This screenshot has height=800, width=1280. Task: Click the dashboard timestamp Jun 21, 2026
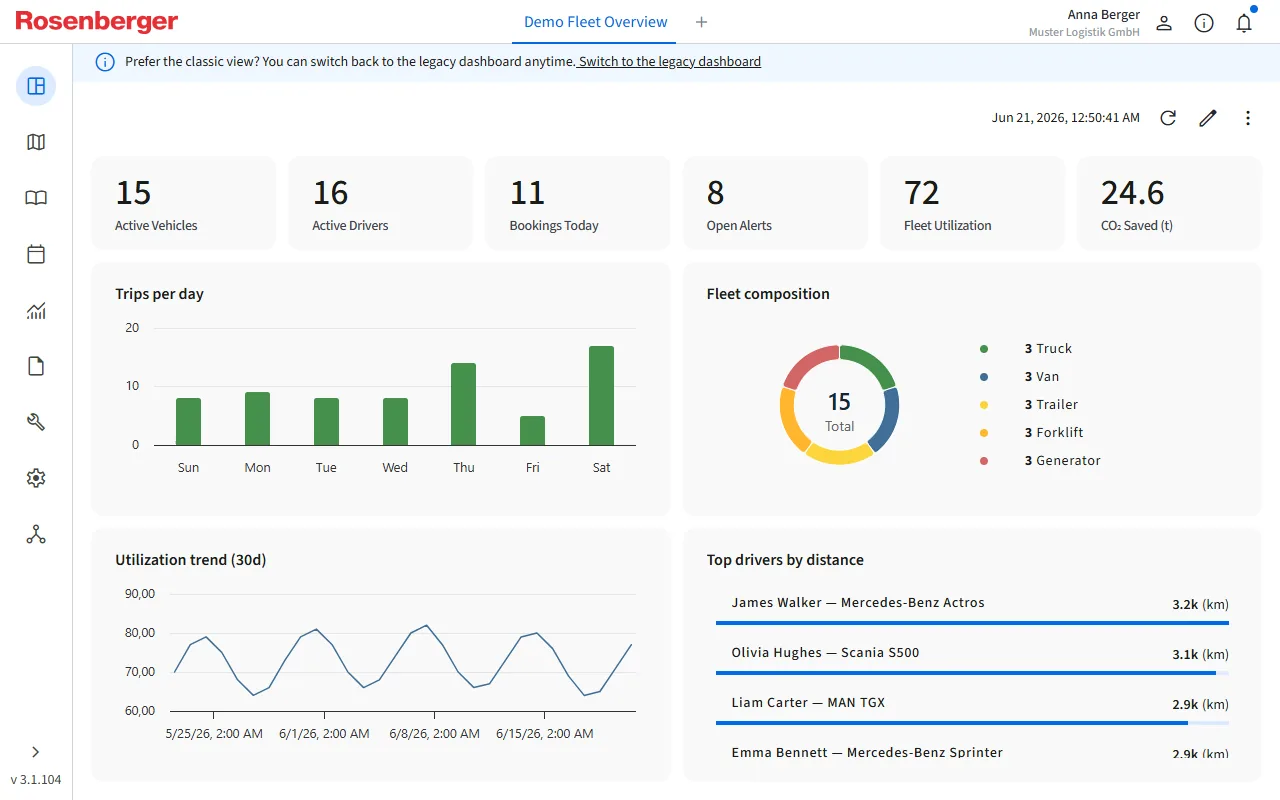point(1066,118)
